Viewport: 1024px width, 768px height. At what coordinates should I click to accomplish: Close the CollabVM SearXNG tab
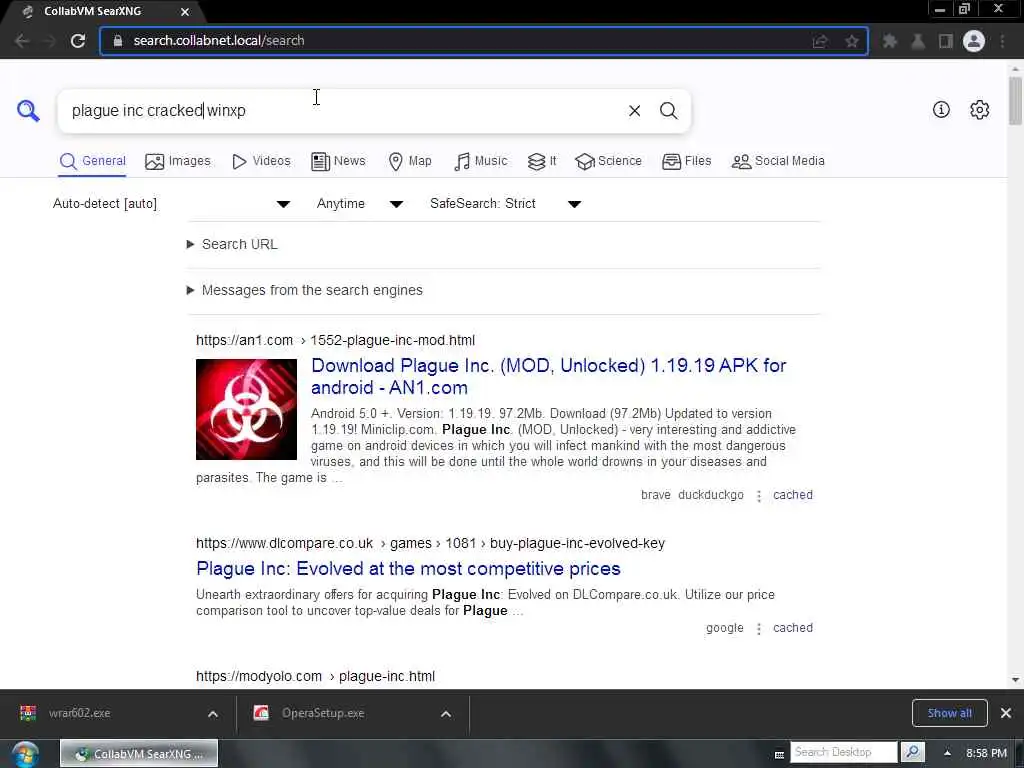(185, 12)
